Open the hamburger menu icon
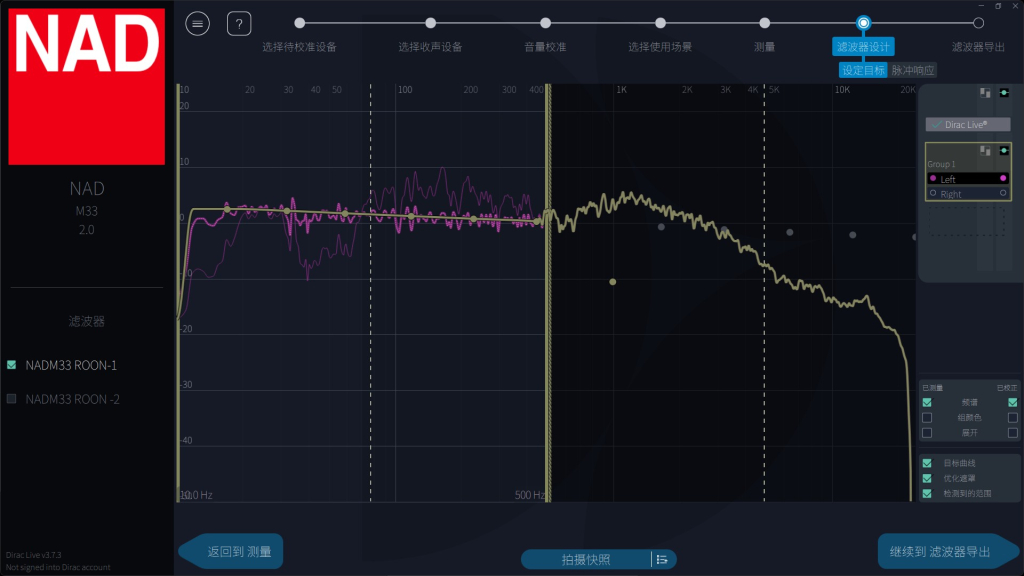The height and width of the screenshot is (576, 1024). 197,24
